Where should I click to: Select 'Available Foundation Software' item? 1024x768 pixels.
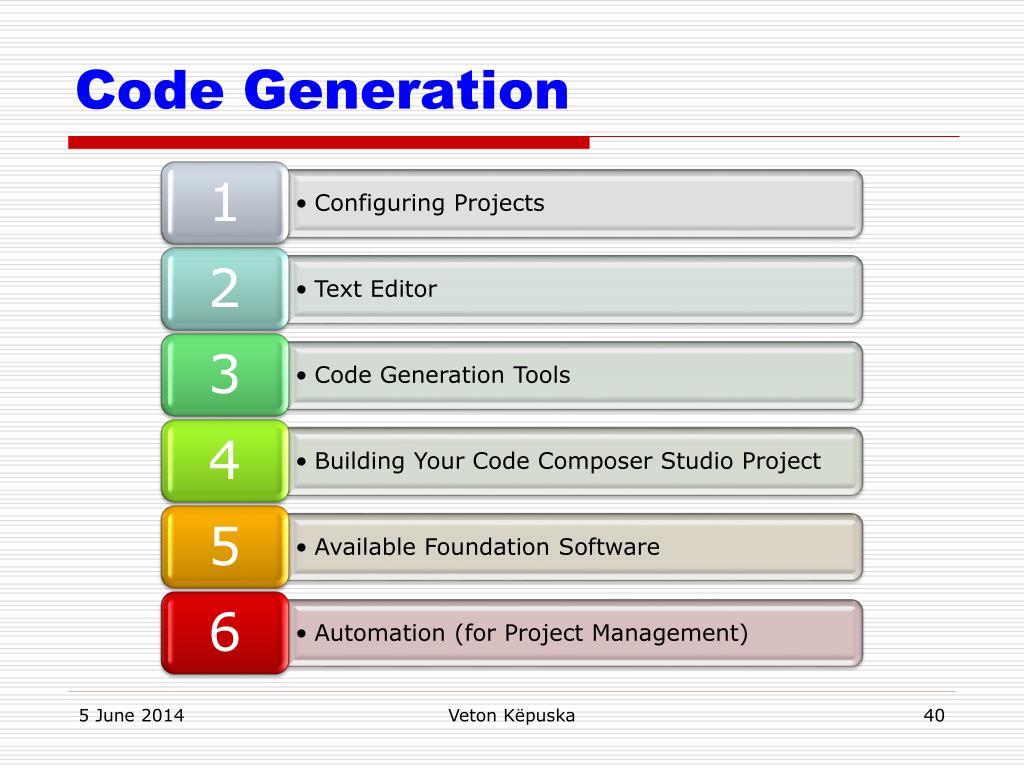575,547
